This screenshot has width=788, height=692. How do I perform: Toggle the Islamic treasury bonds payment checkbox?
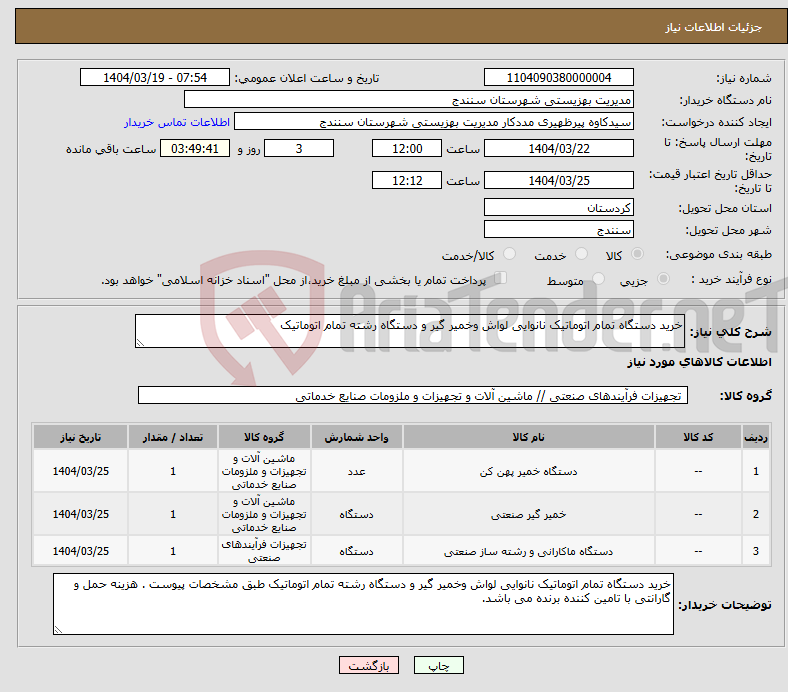(501, 277)
